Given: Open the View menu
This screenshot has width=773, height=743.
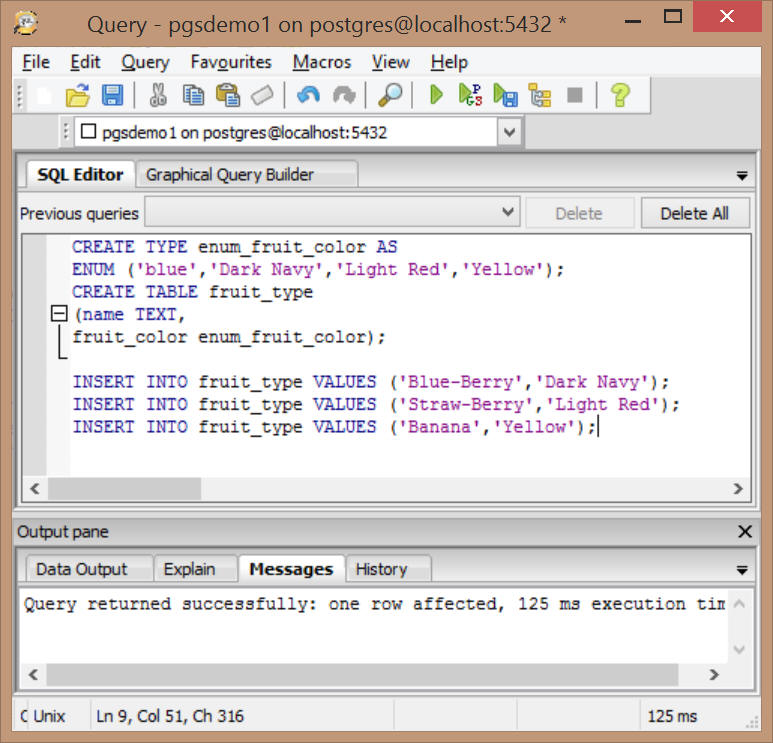Looking at the screenshot, I should click(390, 62).
